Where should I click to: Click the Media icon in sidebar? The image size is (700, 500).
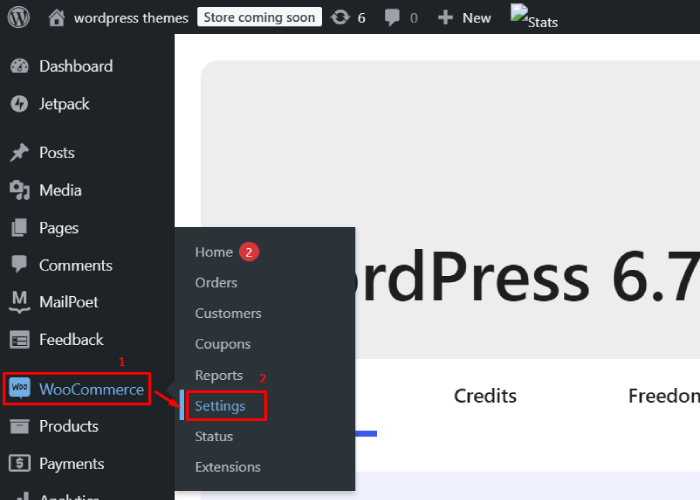coord(19,190)
